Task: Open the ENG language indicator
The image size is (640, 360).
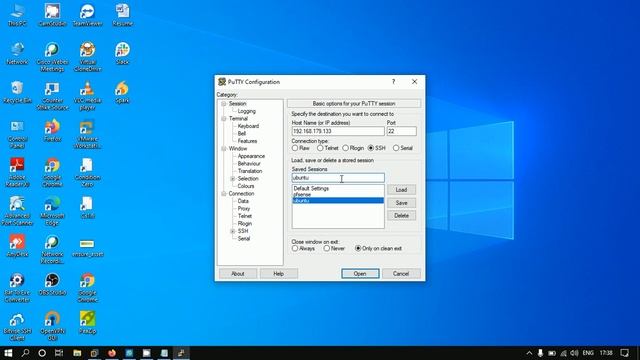Action: pos(588,353)
